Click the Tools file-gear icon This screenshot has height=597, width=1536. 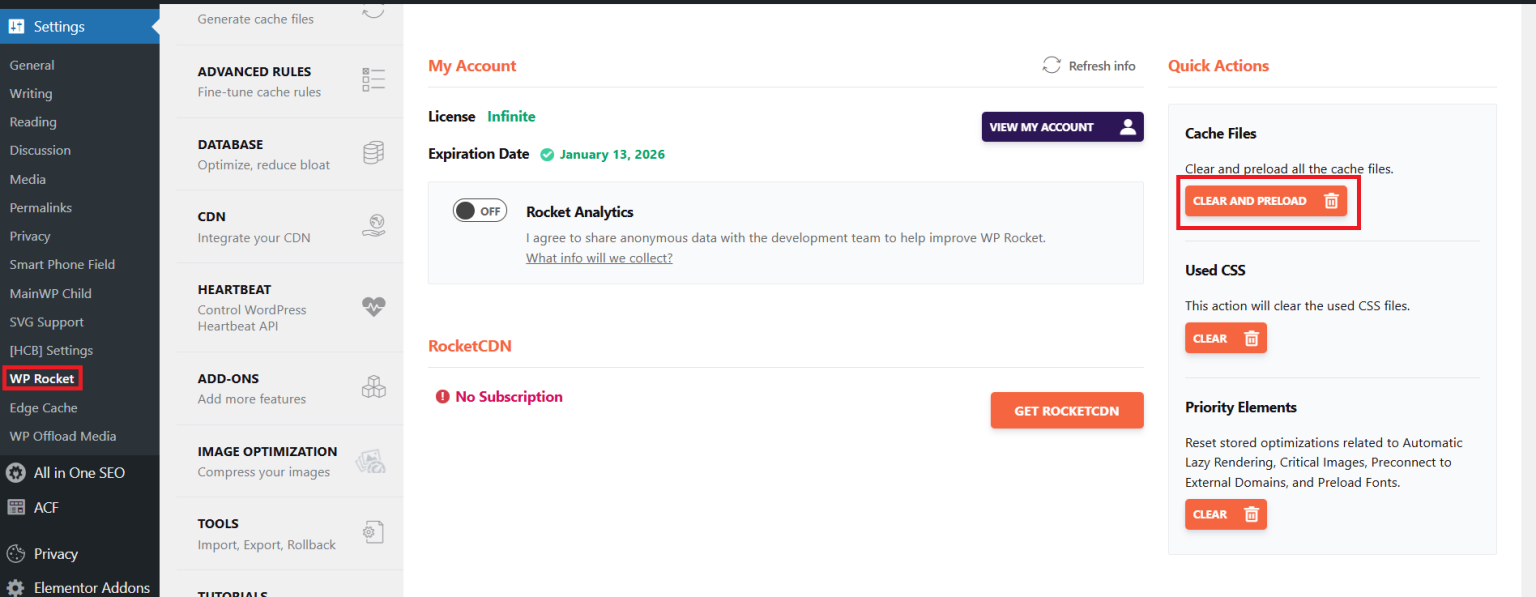373,533
